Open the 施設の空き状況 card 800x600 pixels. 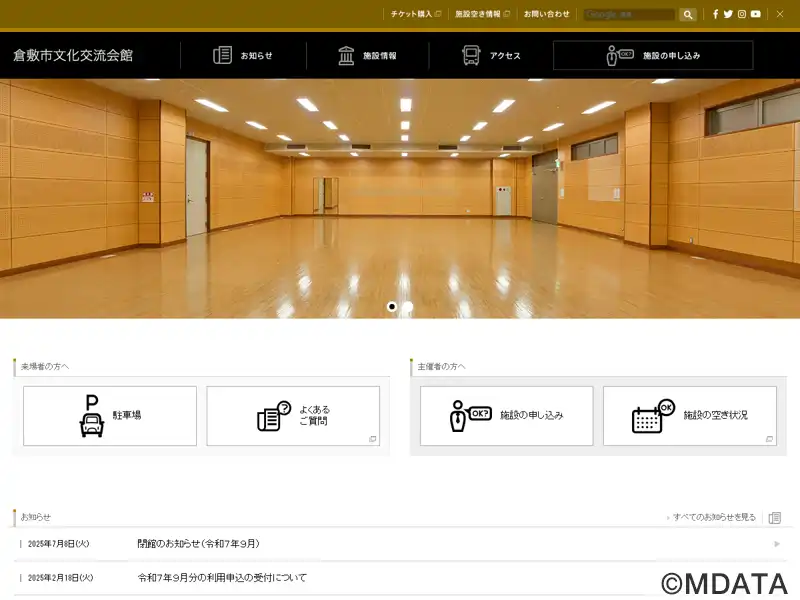tap(690, 416)
